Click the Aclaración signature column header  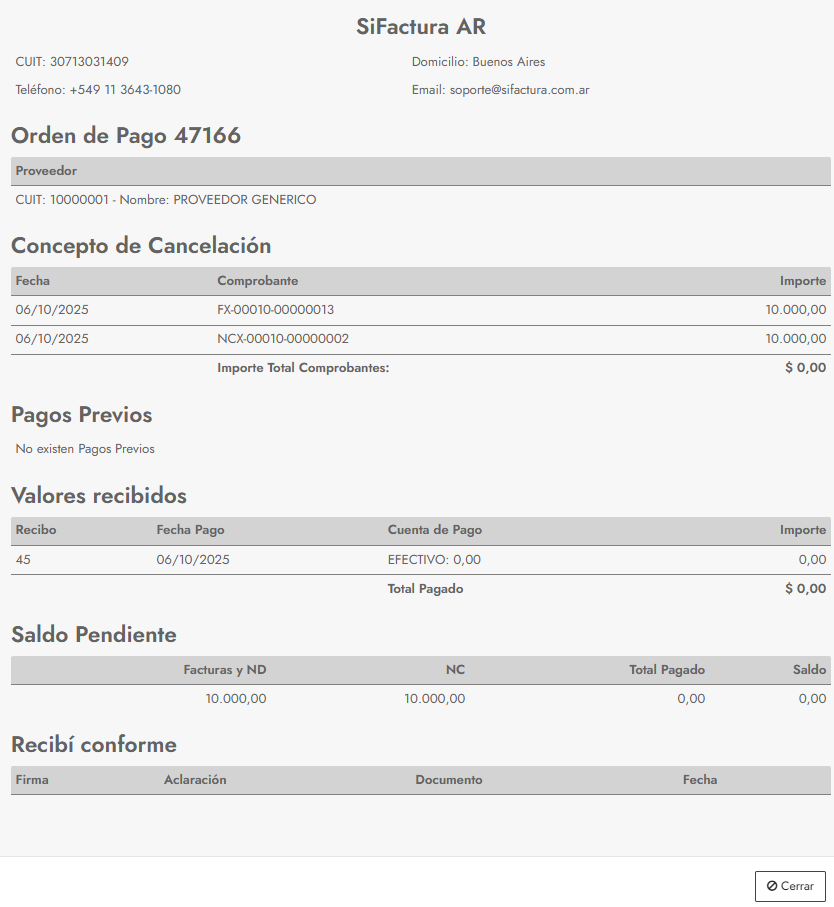[x=195, y=780]
